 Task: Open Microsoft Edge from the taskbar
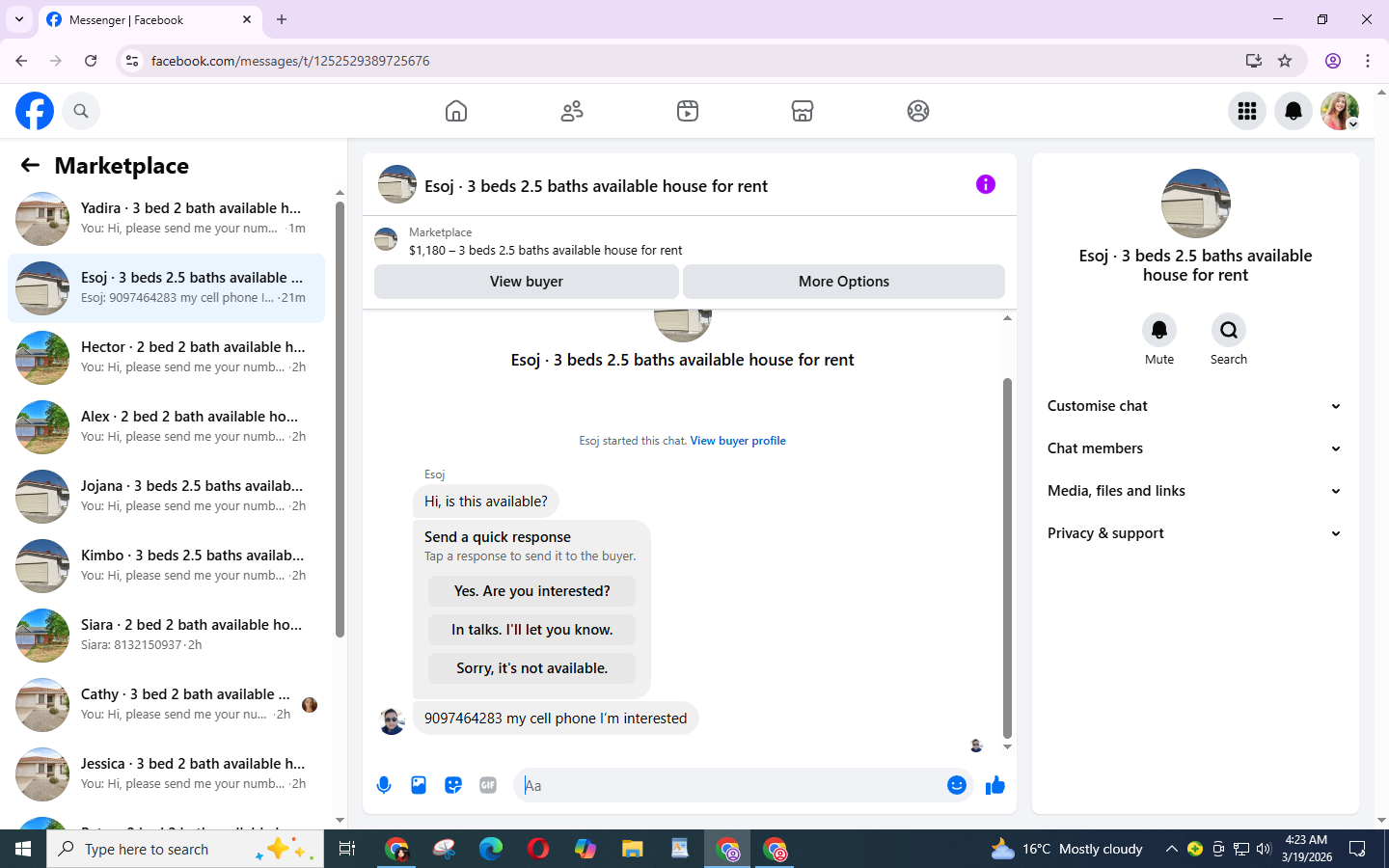pyautogui.click(x=491, y=849)
